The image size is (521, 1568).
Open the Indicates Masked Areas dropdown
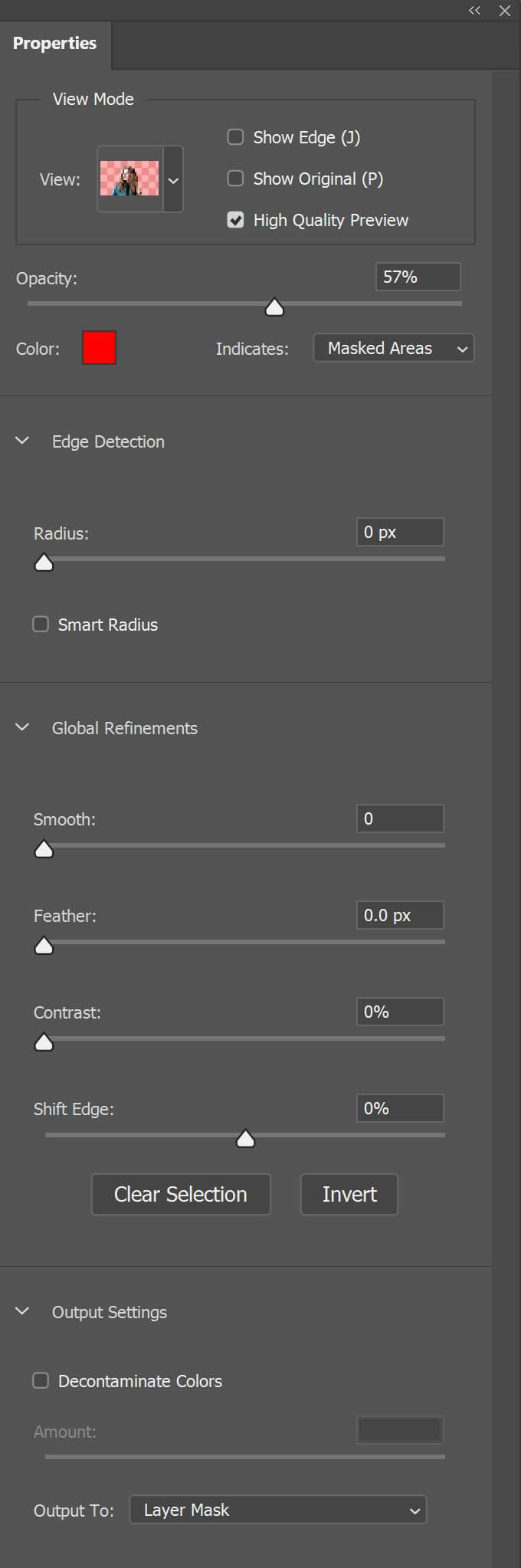click(x=394, y=348)
